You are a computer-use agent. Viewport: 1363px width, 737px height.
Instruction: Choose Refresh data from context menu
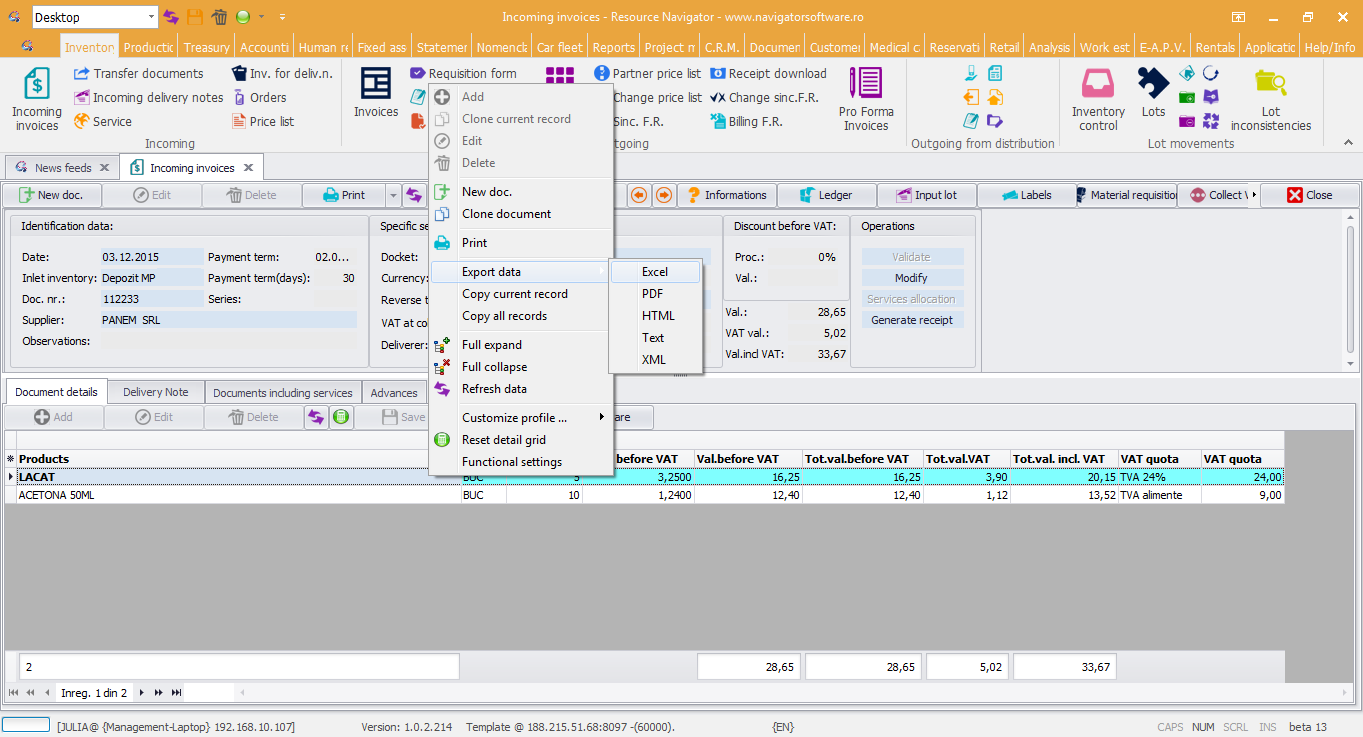(521, 389)
